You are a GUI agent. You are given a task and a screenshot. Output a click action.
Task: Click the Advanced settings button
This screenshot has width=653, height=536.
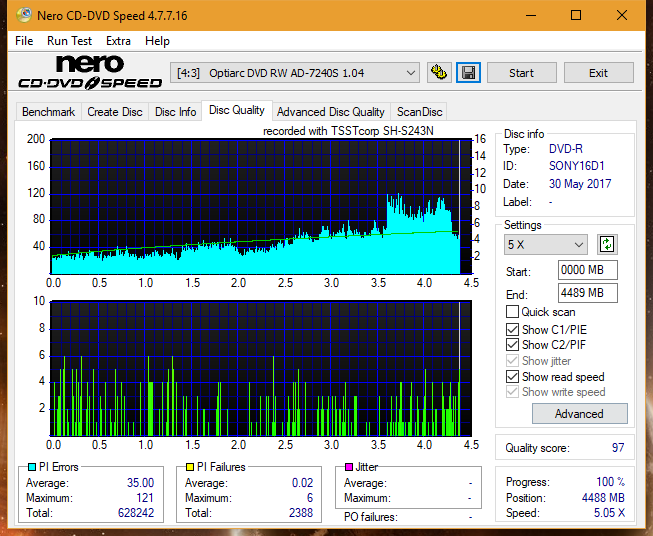click(579, 414)
